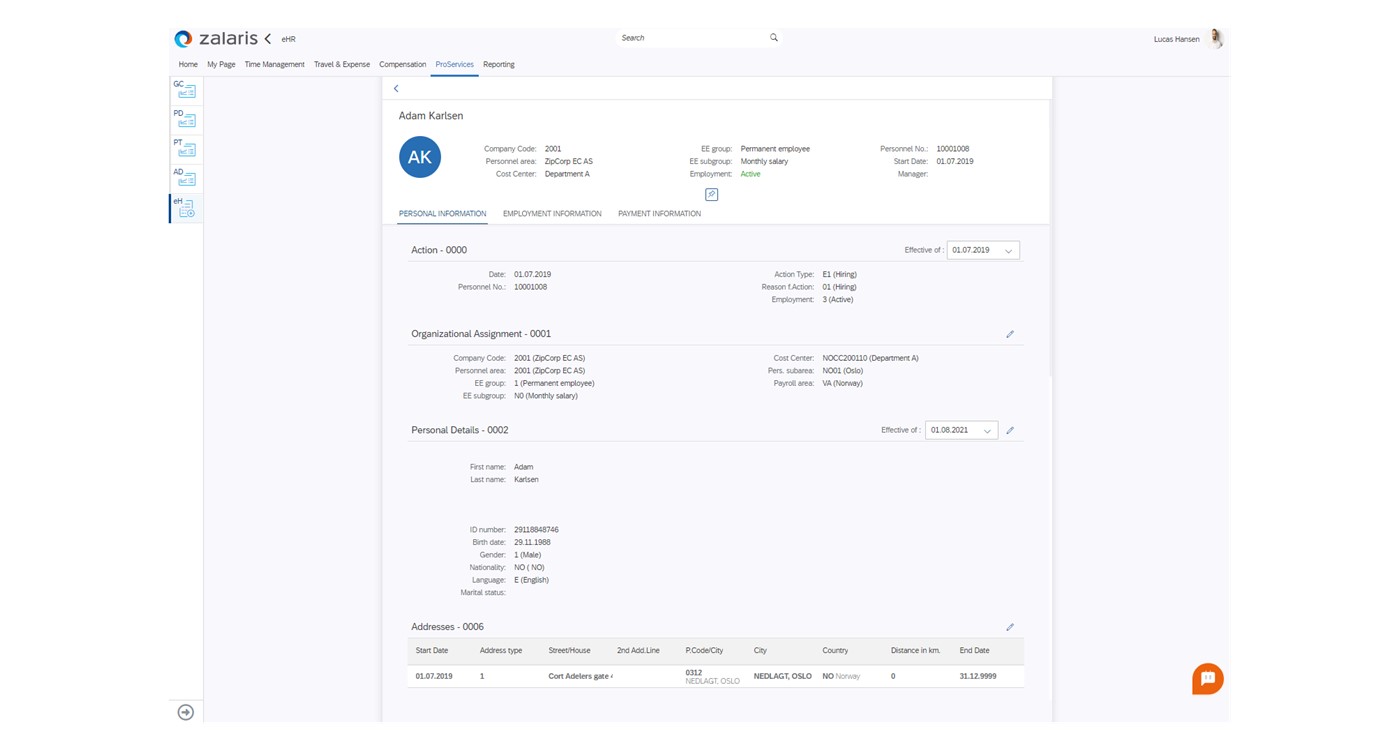Screen dimensions: 1400x750
Task: Open the Payment Information tab
Action: coord(659,214)
